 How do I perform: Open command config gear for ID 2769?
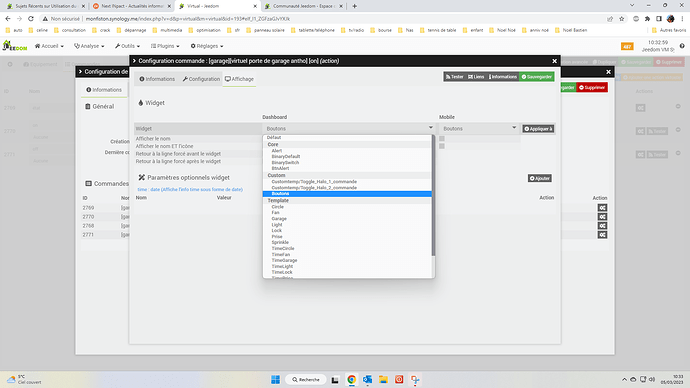tap(602, 208)
